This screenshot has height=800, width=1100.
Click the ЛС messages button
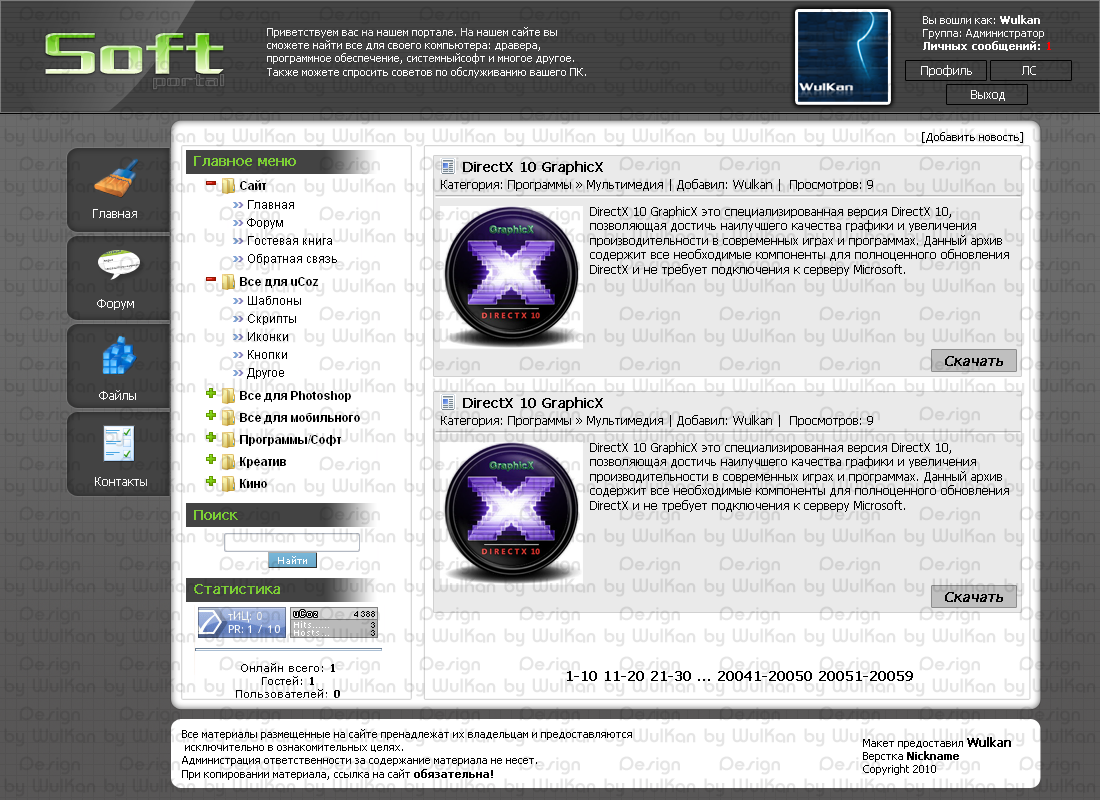click(1029, 71)
